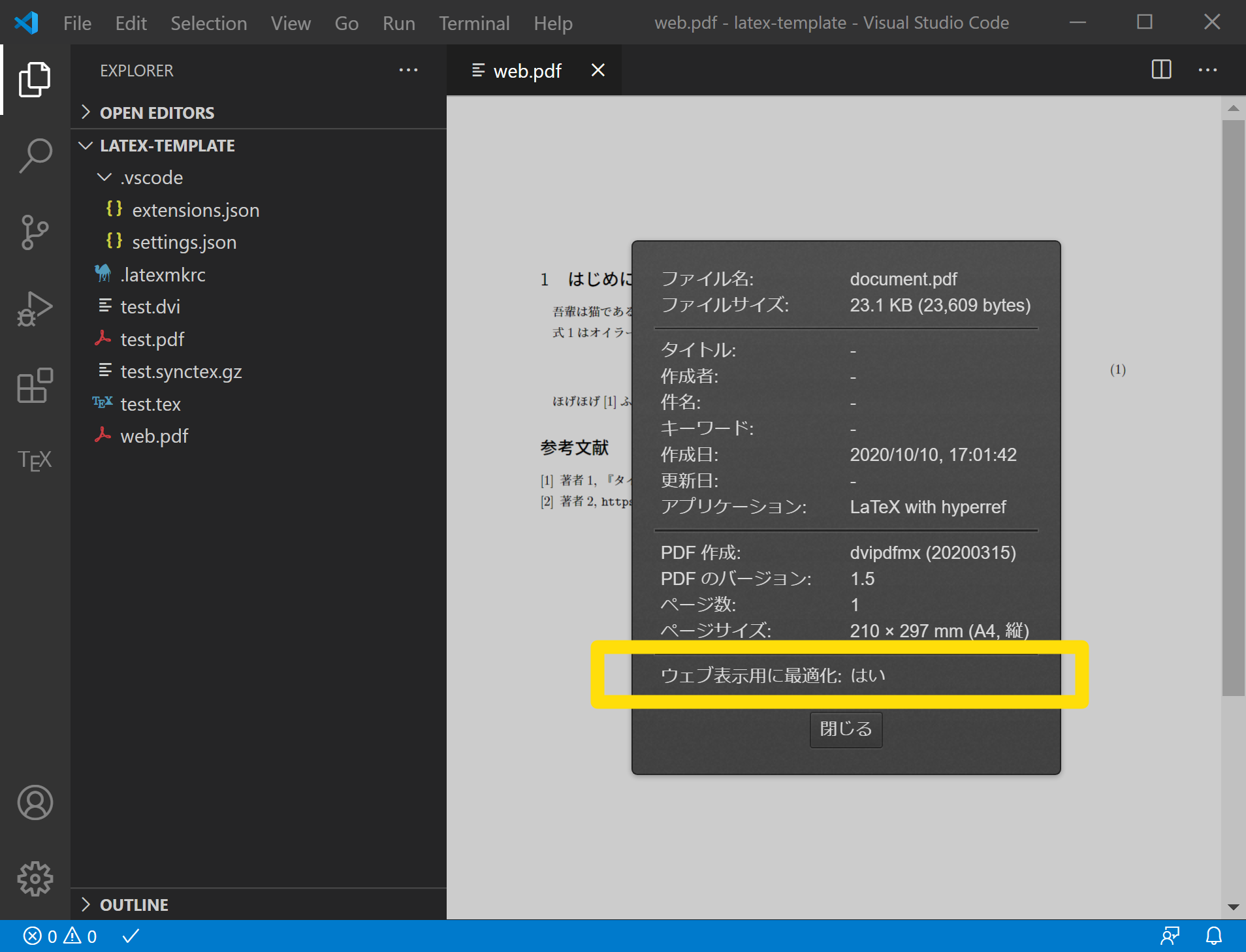
Task: Open test.tex file
Action: coord(259,404)
